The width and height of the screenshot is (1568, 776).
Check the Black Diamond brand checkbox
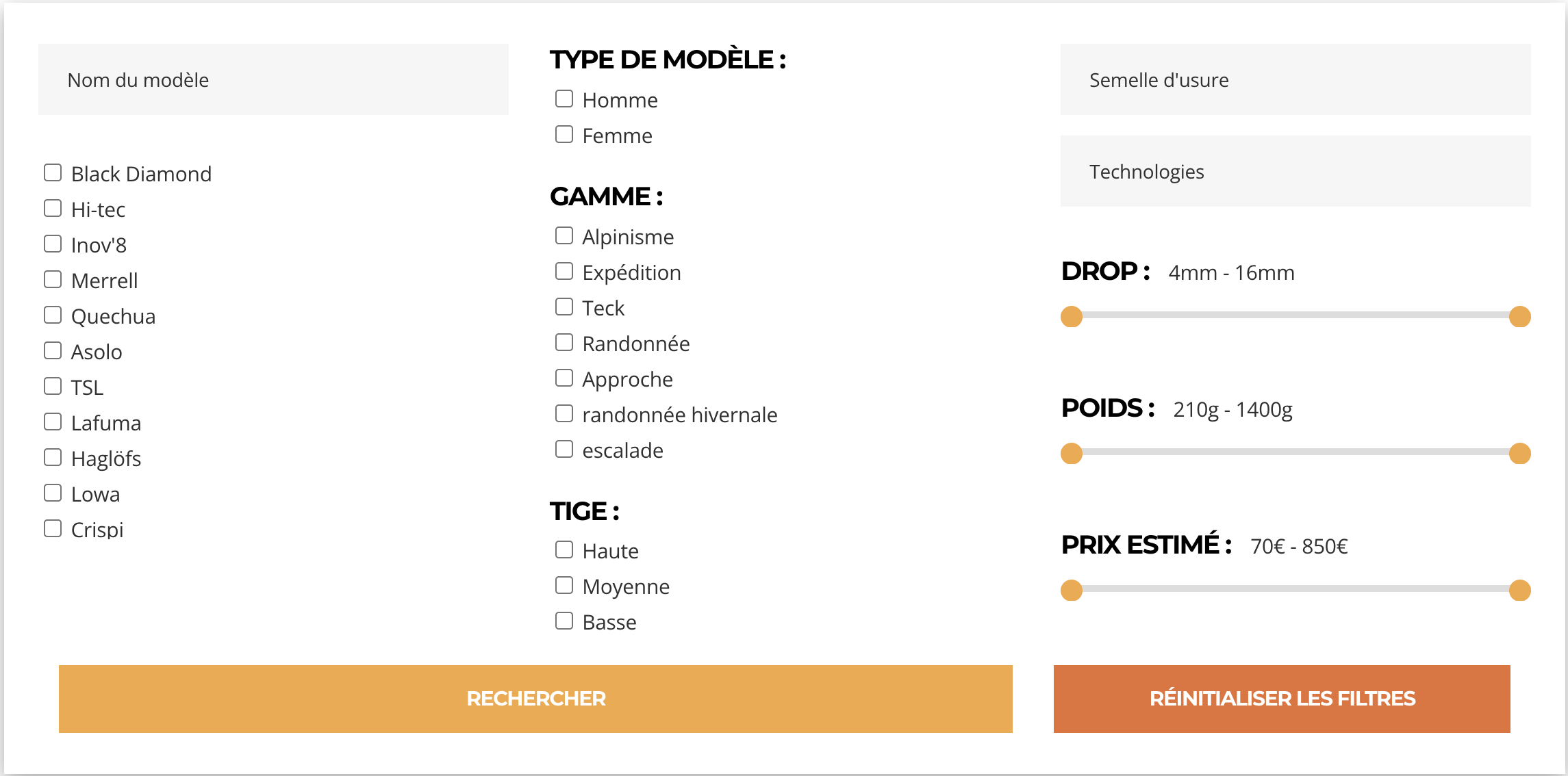[53, 173]
